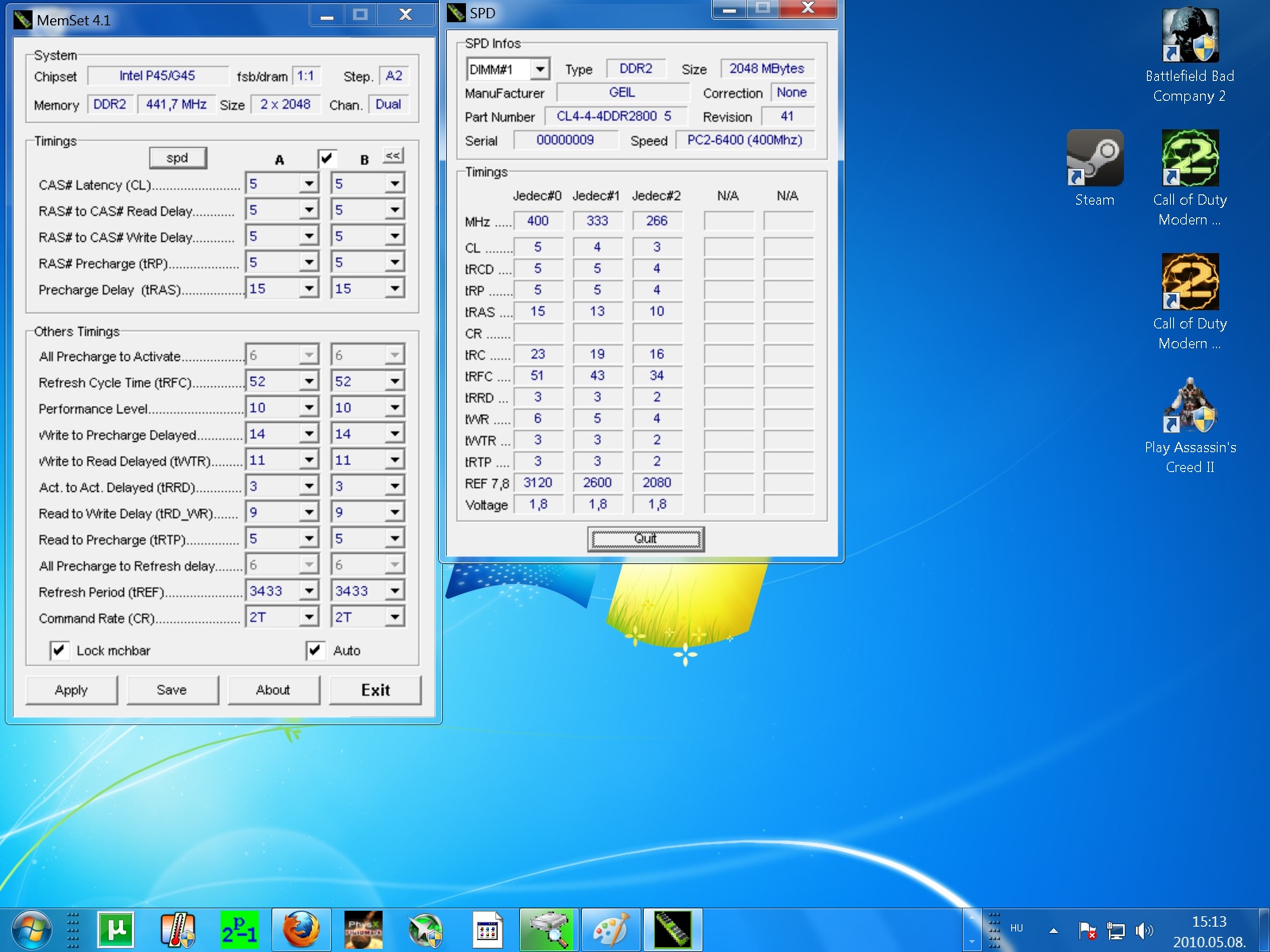The image size is (1270, 952).
Task: Click the SPD window title bar icon
Action: pos(456,13)
